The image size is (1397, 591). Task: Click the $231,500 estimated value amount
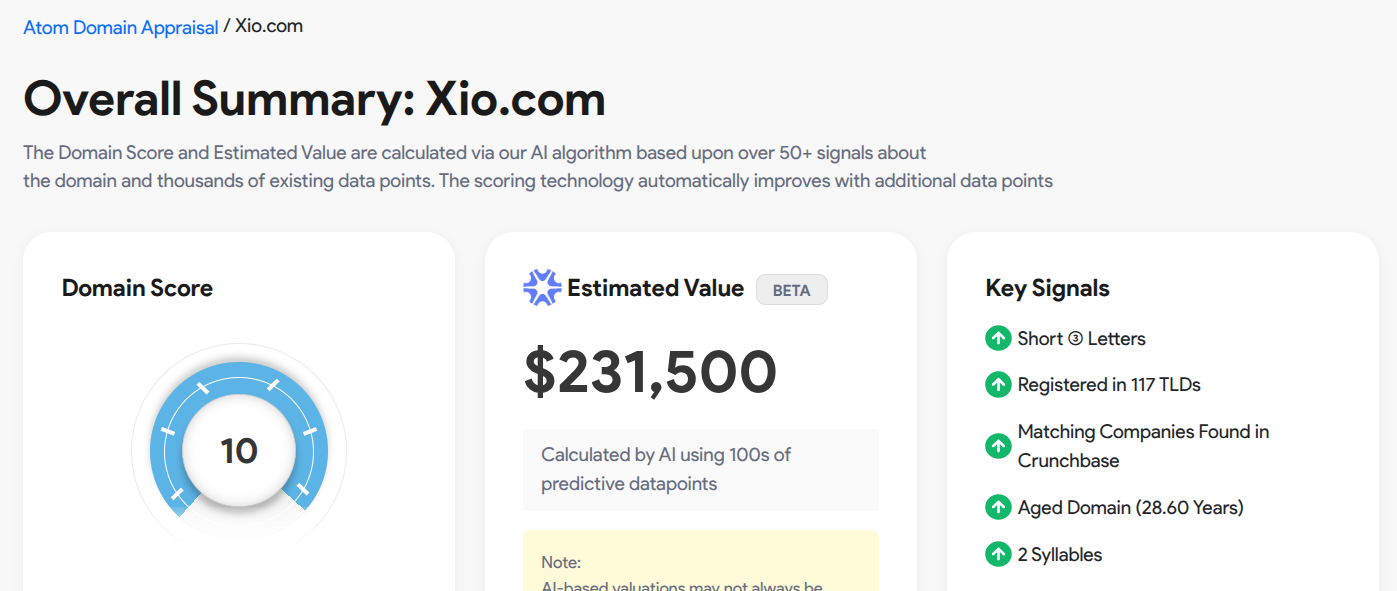[x=650, y=372]
